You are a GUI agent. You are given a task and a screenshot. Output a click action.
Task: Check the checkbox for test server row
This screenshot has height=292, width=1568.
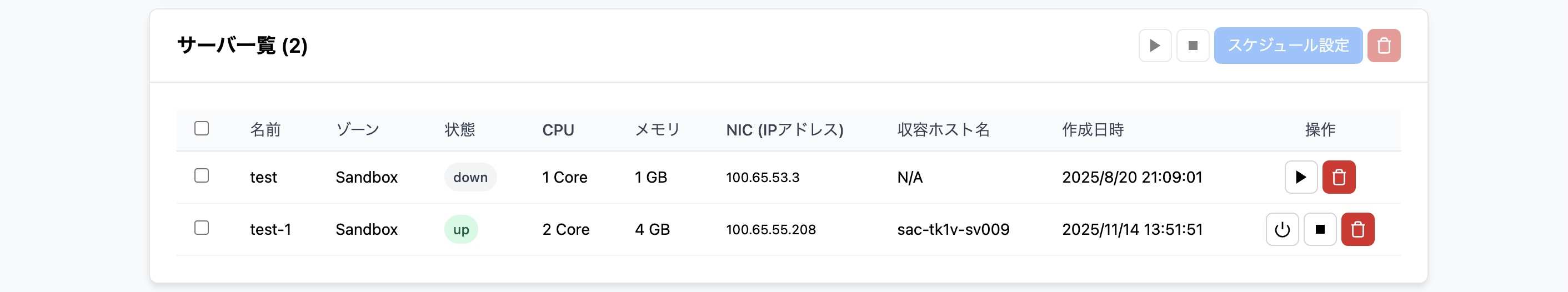(x=202, y=176)
